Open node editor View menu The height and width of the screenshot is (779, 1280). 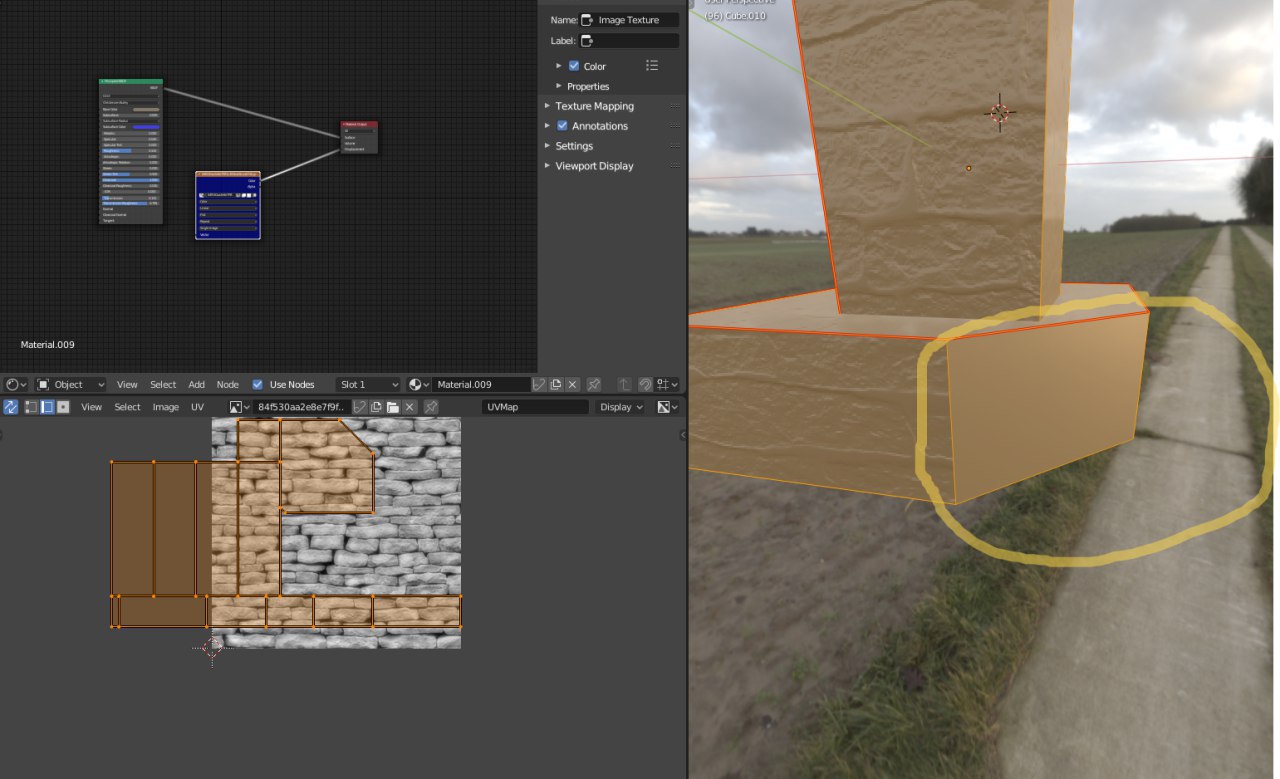127,384
